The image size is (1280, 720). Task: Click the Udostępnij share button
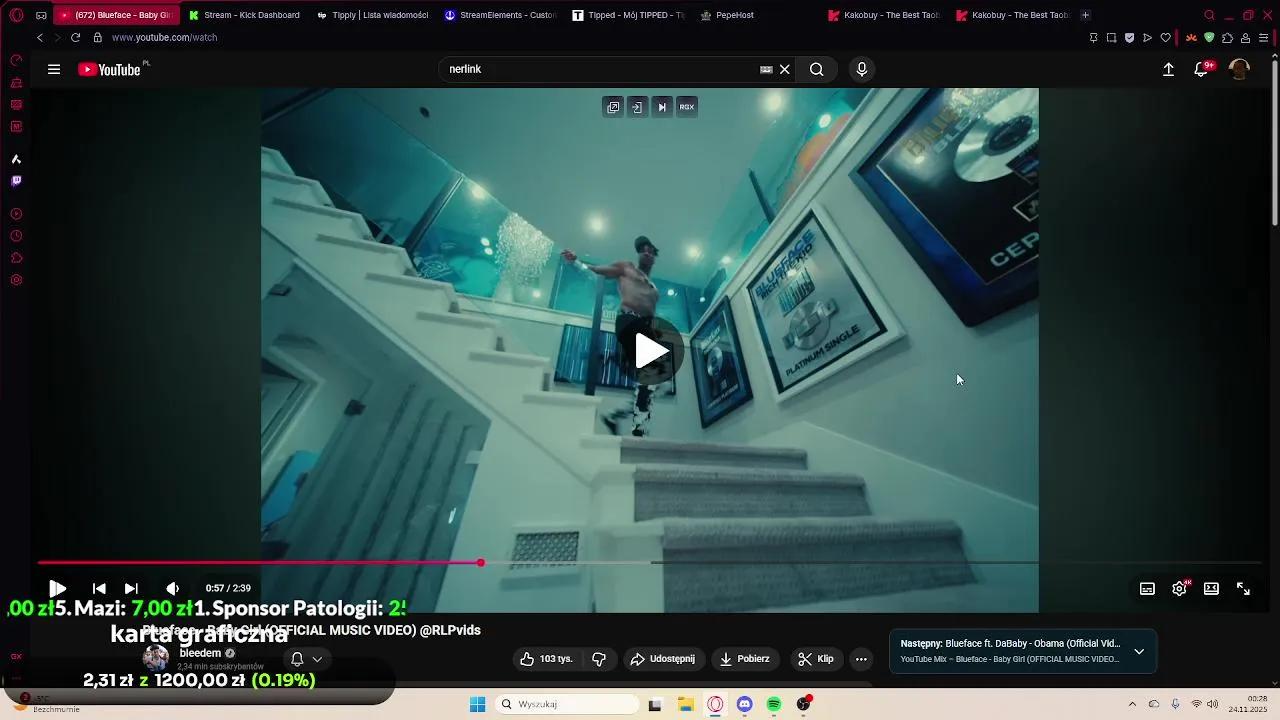[x=662, y=659]
